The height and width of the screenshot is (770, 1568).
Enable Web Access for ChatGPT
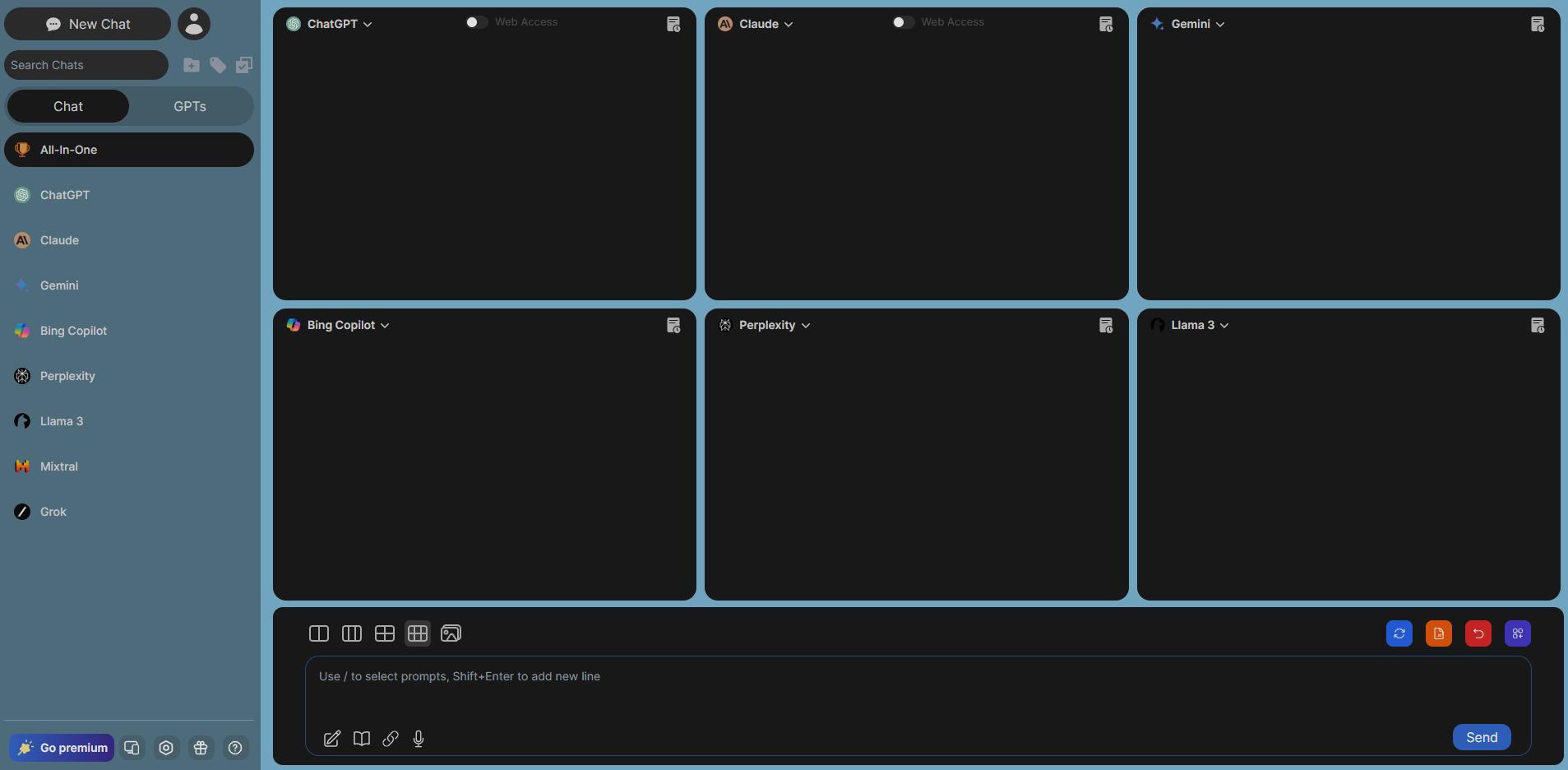coord(476,21)
